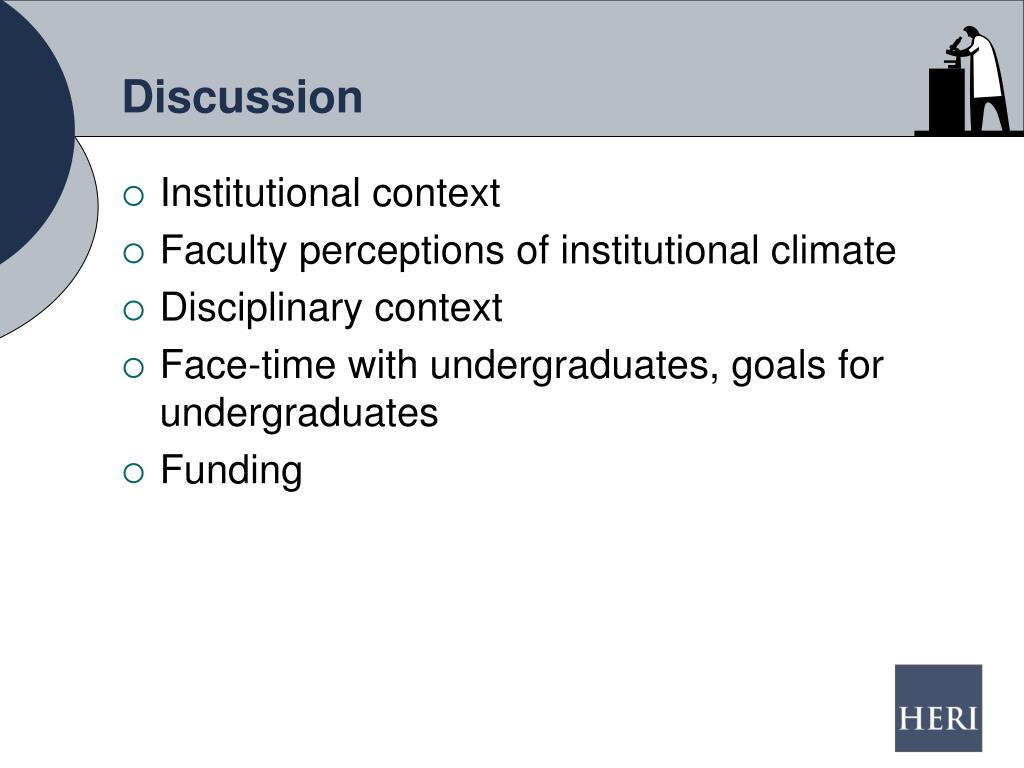Image resolution: width=1024 pixels, height=768 pixels.
Task: Select Faculty perceptions of institutional climate text
Action: coord(528,251)
